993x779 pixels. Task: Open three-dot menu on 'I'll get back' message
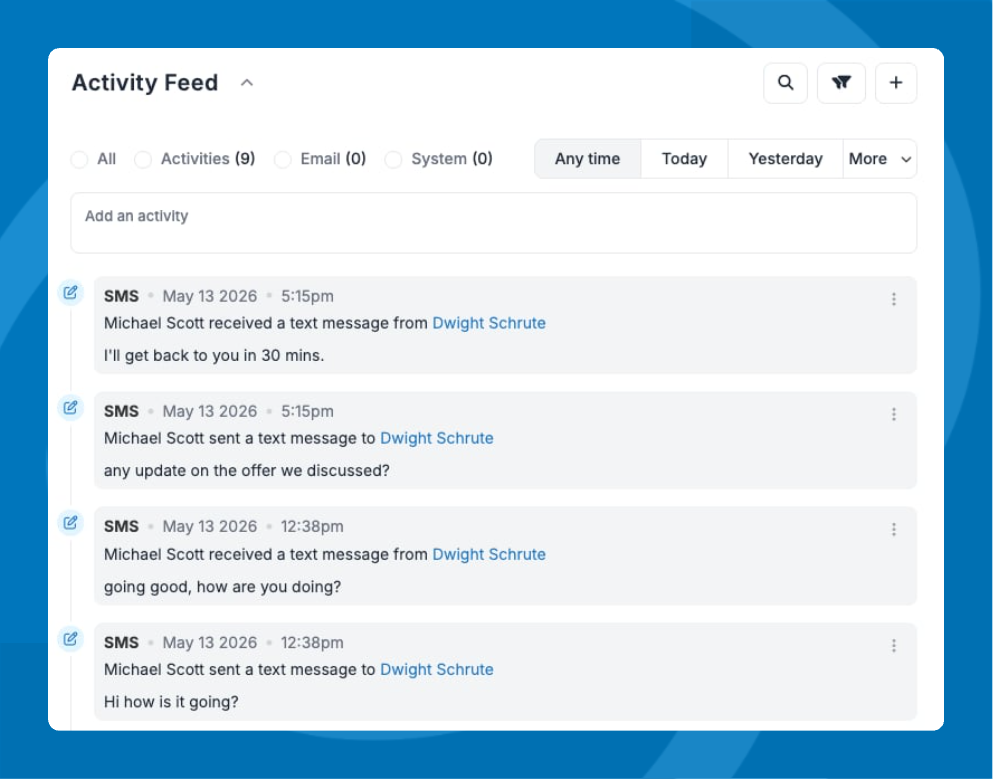pyautogui.click(x=893, y=299)
